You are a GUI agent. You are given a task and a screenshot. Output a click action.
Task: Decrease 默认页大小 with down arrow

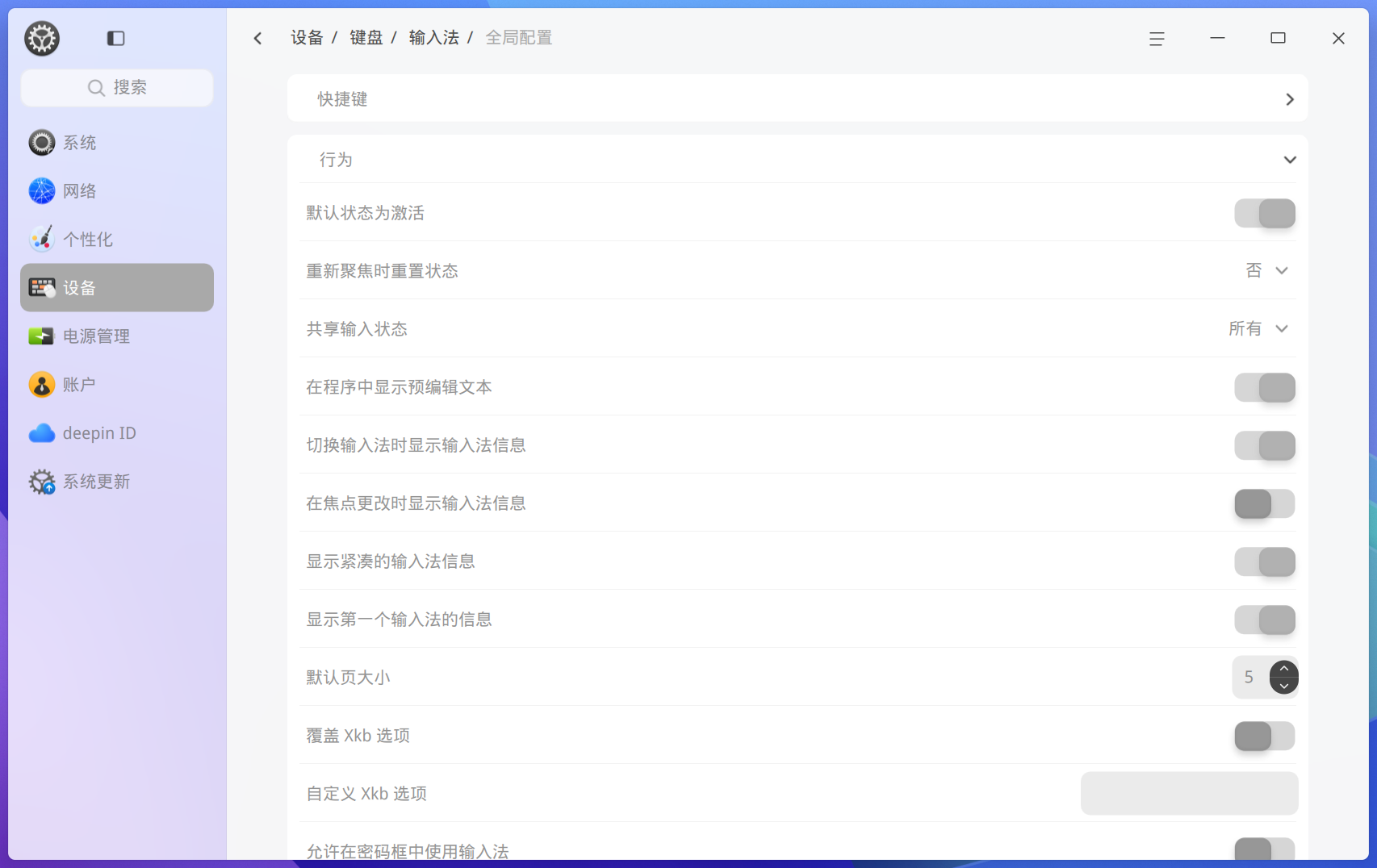1284,686
